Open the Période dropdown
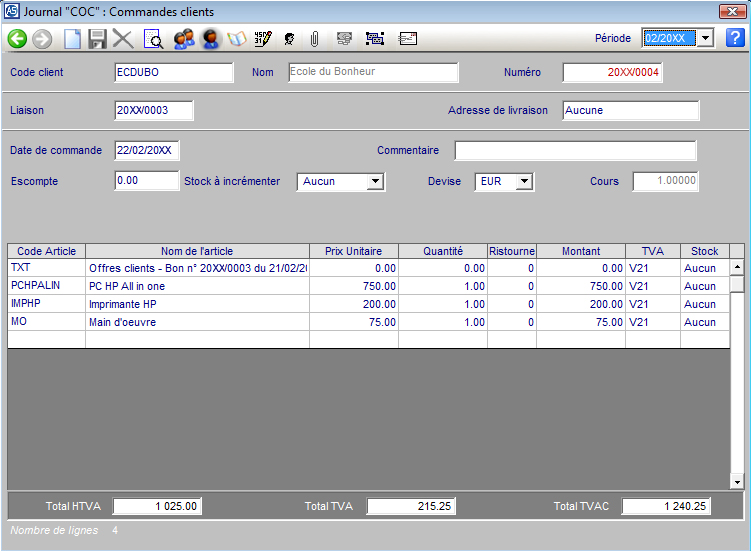 (704, 38)
